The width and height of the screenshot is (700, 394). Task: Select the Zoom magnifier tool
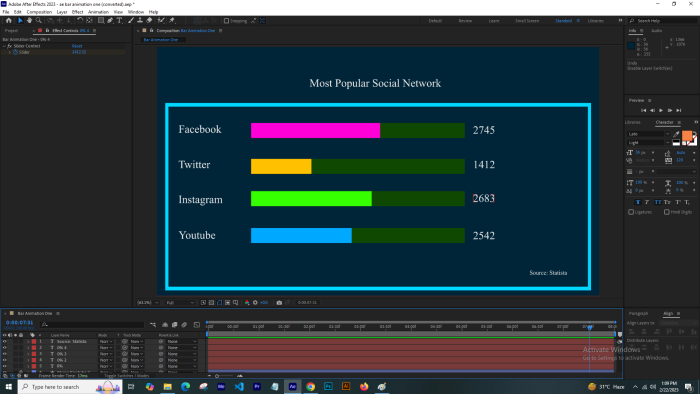(x=39, y=21)
